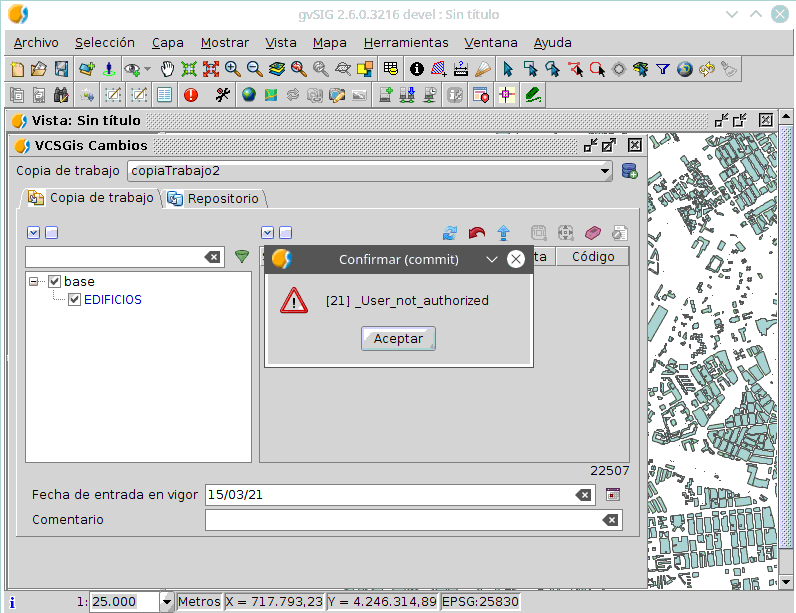Click the collapse chevron on Confirmar dialog title
Screen dimensions: 796x613
[491, 259]
